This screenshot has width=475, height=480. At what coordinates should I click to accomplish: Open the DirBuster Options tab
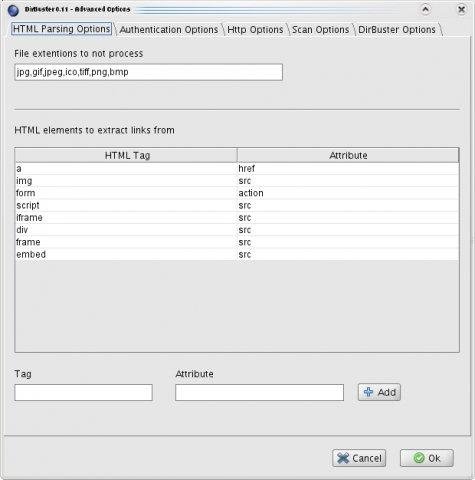tap(397, 30)
